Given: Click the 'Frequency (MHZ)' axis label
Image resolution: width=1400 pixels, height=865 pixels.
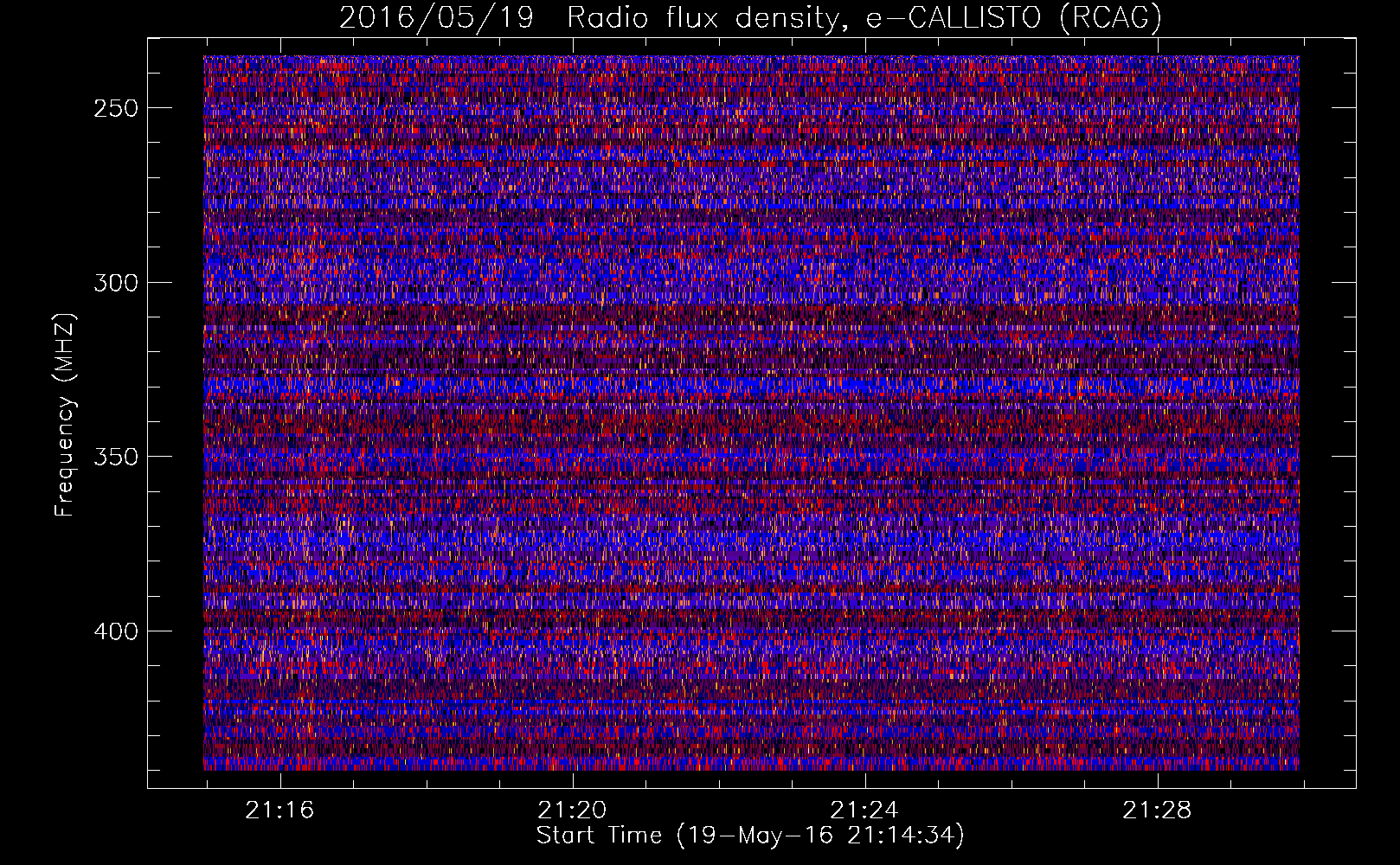Looking at the screenshot, I should [65, 415].
